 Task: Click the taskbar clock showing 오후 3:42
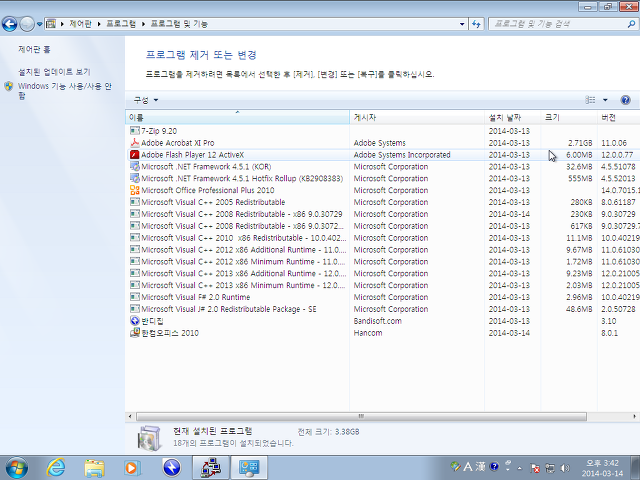coord(602,468)
